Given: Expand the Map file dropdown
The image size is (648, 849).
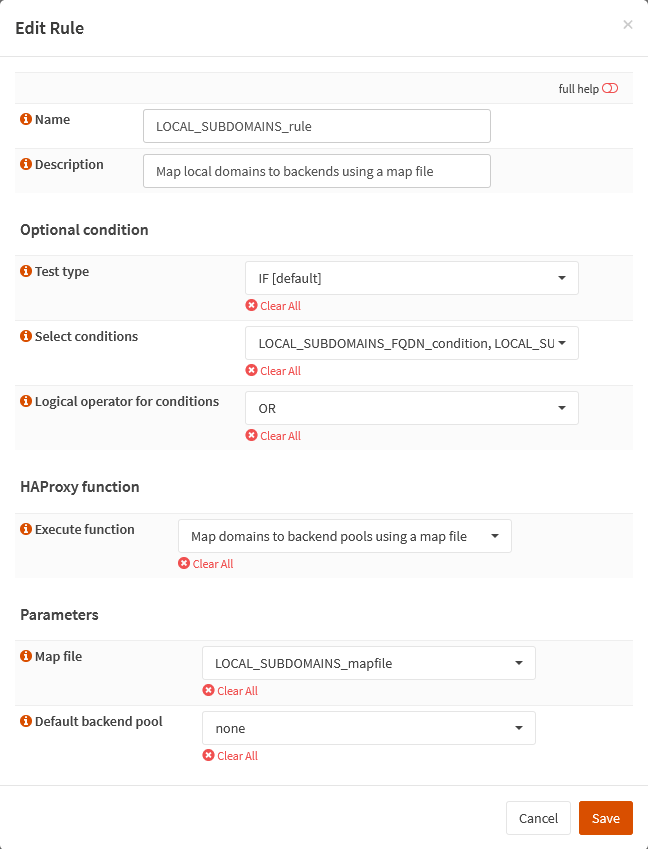Looking at the screenshot, I should click(x=368, y=663).
